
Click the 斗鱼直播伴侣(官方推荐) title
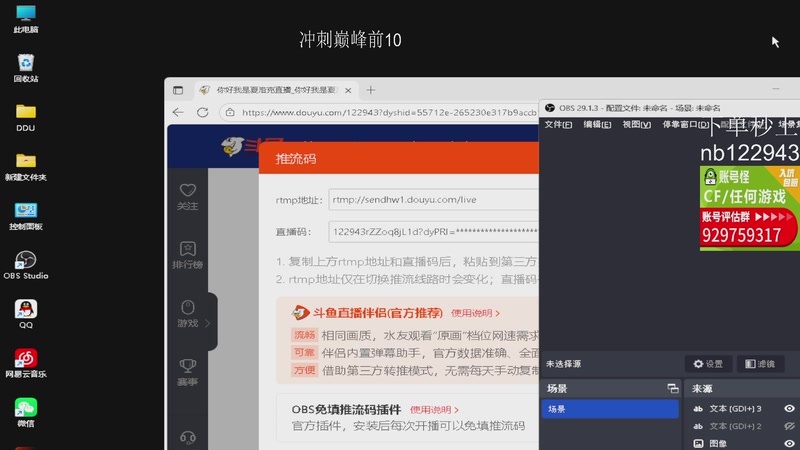coord(378,313)
